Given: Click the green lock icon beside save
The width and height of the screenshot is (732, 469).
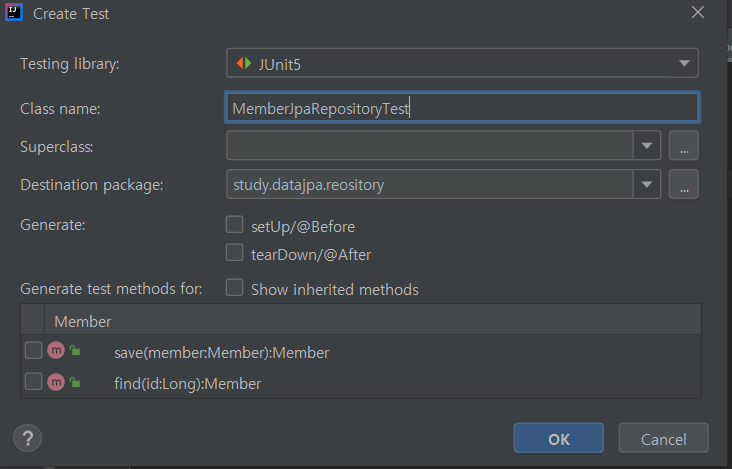Looking at the screenshot, I should tap(75, 351).
